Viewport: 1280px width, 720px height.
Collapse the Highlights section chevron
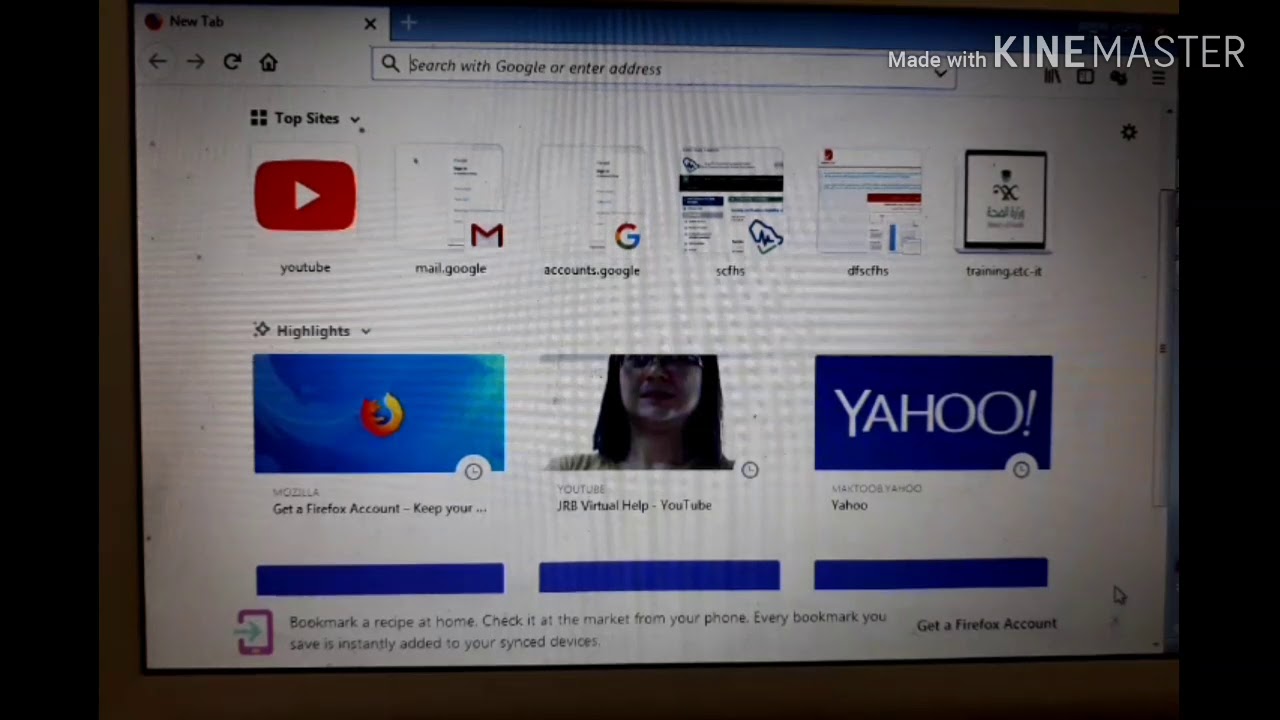pyautogui.click(x=366, y=331)
